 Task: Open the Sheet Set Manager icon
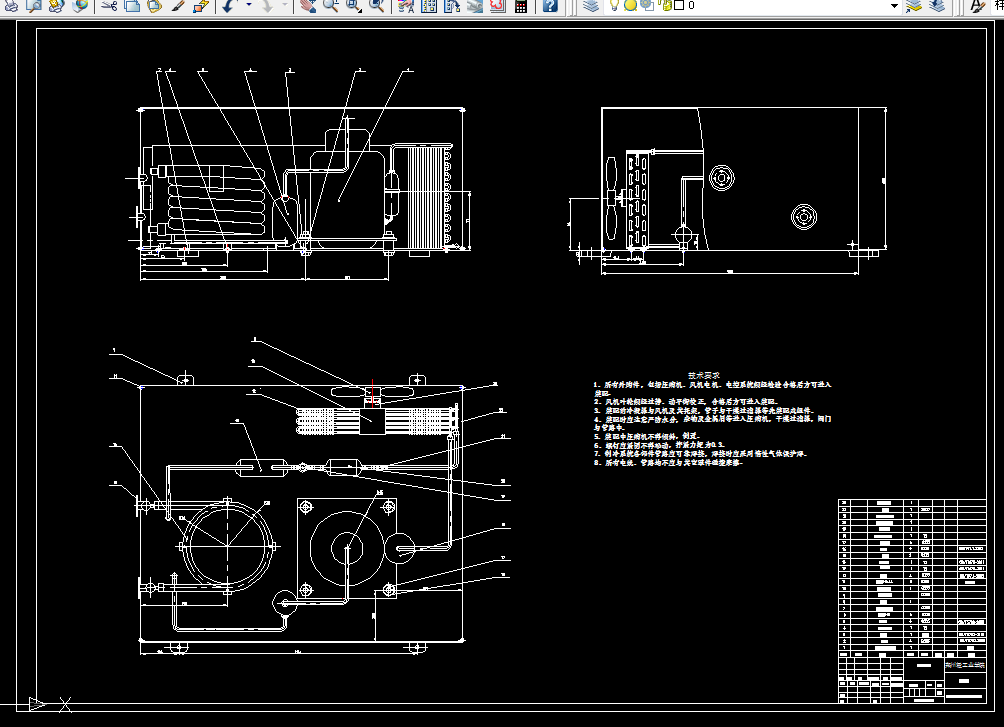click(474, 5)
